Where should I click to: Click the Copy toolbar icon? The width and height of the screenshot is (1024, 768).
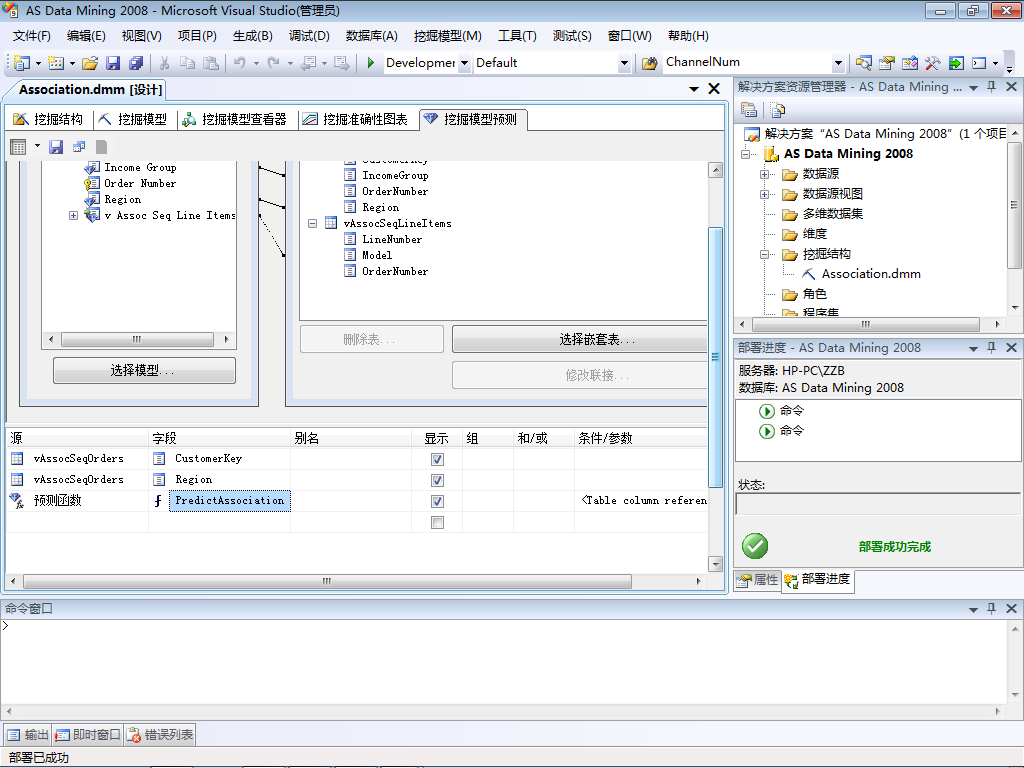[x=187, y=63]
